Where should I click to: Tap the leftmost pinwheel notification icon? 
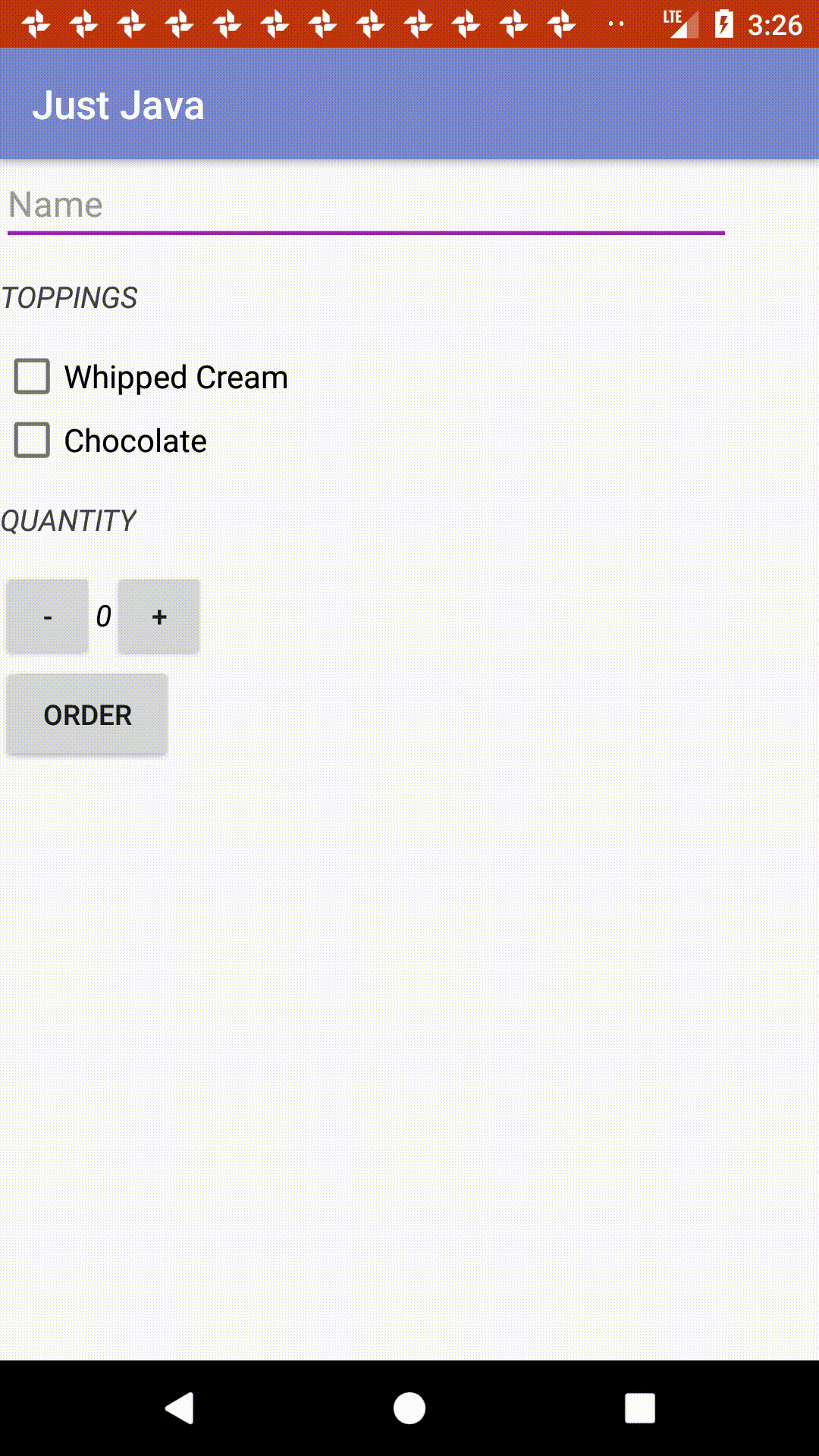(36, 24)
